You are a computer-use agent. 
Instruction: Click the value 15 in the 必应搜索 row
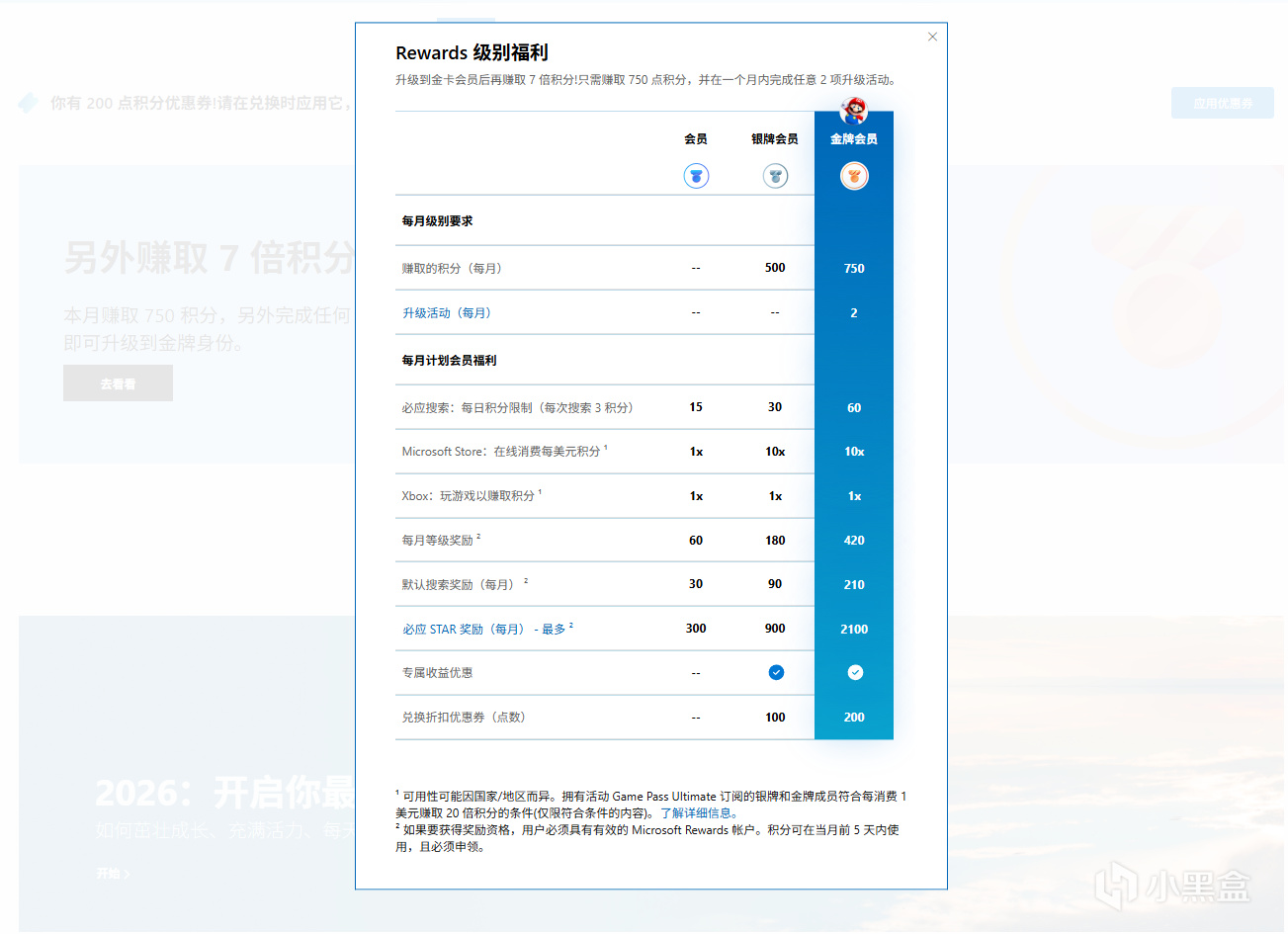coord(696,407)
